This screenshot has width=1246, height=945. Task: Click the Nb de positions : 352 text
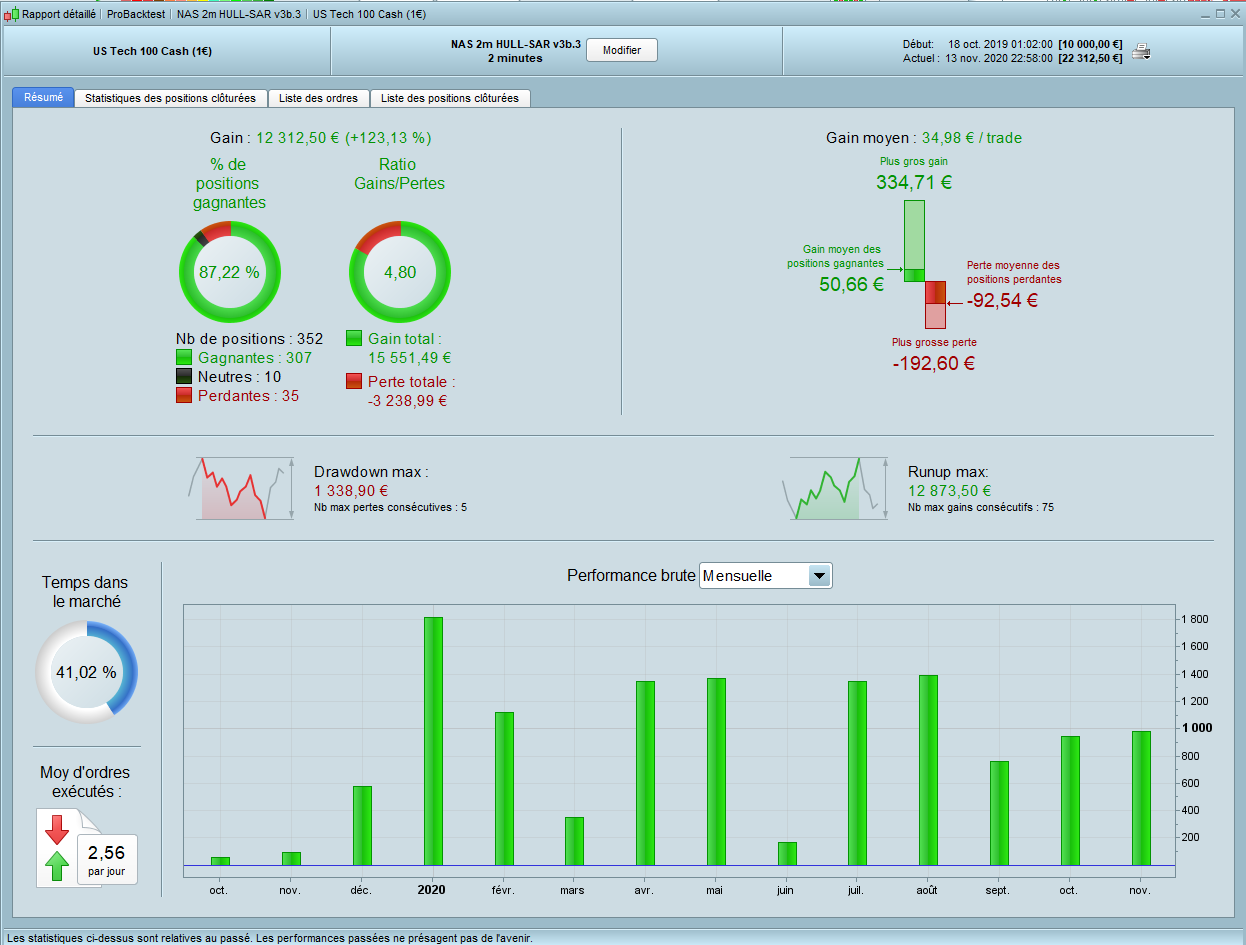tap(250, 339)
